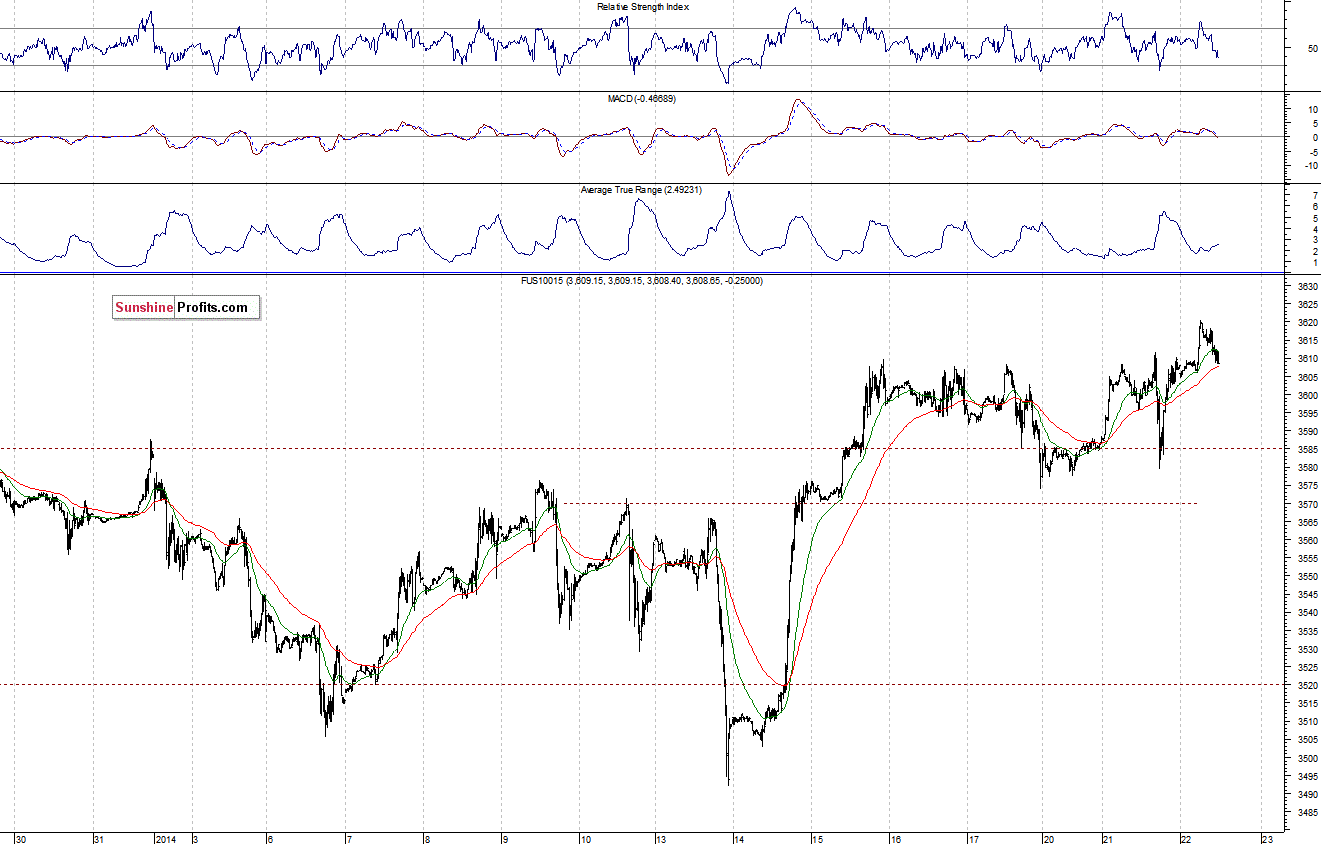Click the 3620 price axis label

point(1306,322)
